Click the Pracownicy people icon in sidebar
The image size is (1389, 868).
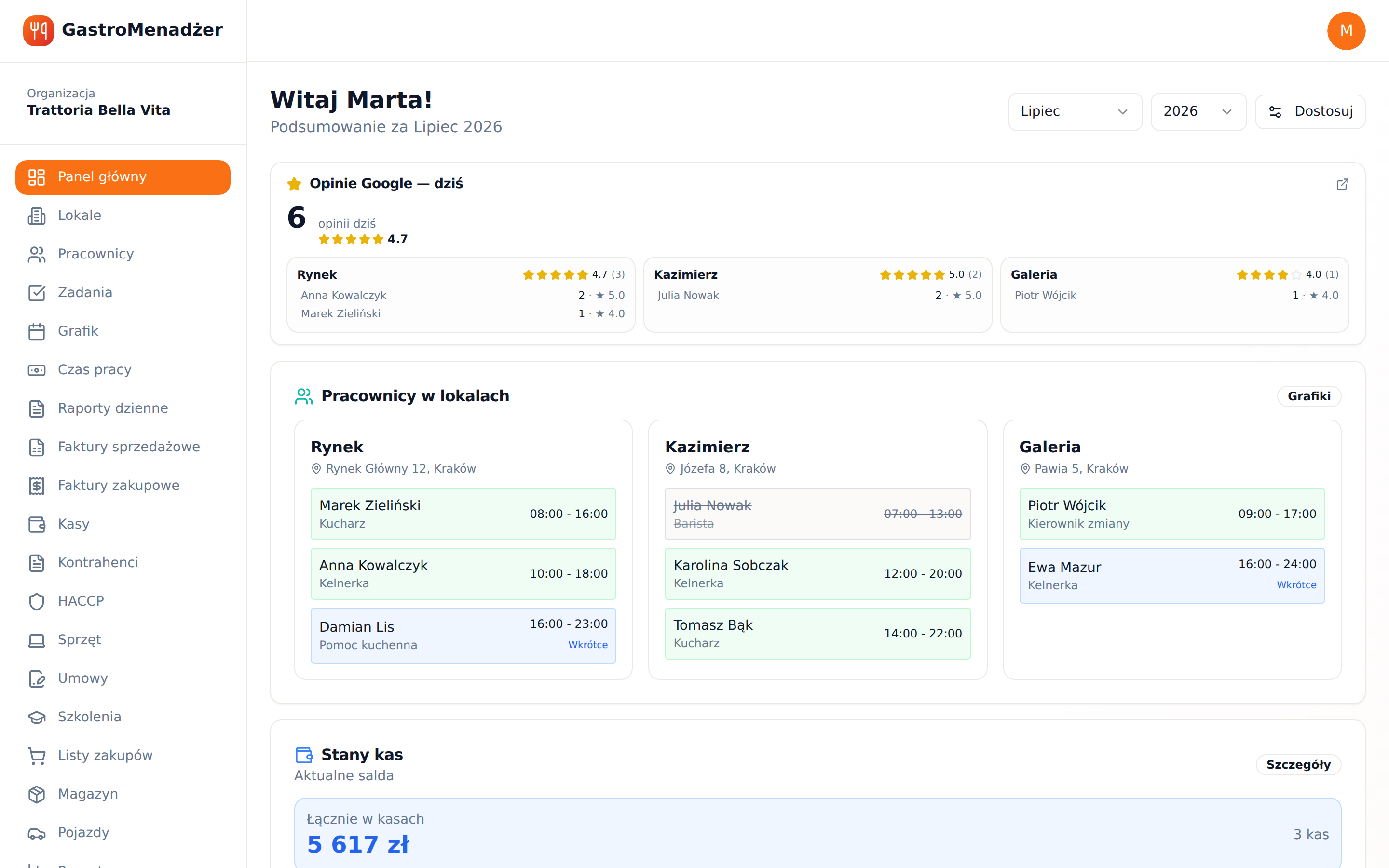point(37,254)
